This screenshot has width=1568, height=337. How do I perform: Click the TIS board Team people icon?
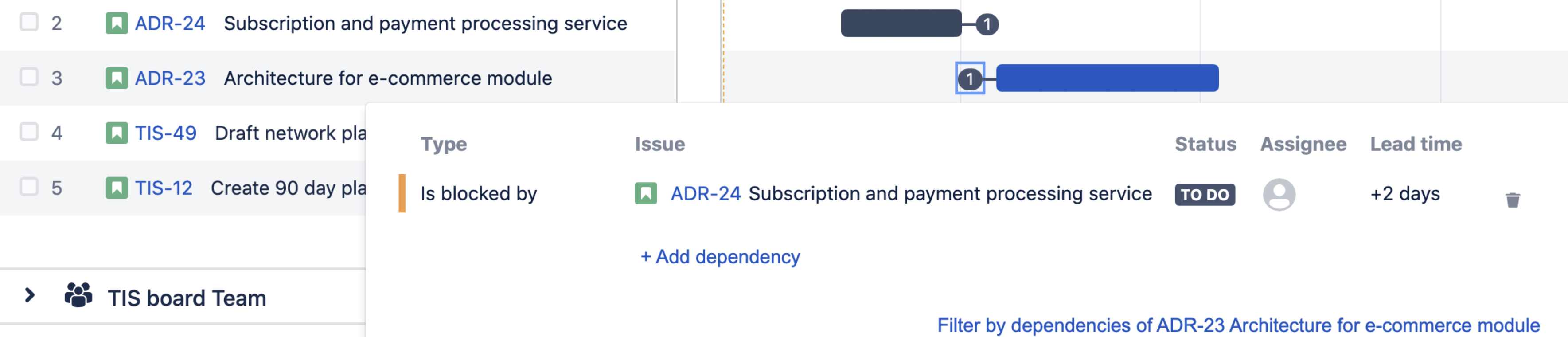pyautogui.click(x=78, y=296)
